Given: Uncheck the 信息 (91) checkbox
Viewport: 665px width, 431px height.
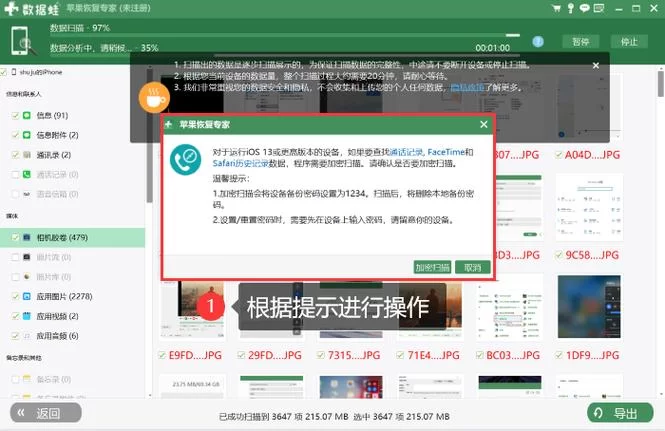Looking at the screenshot, I should (15, 115).
